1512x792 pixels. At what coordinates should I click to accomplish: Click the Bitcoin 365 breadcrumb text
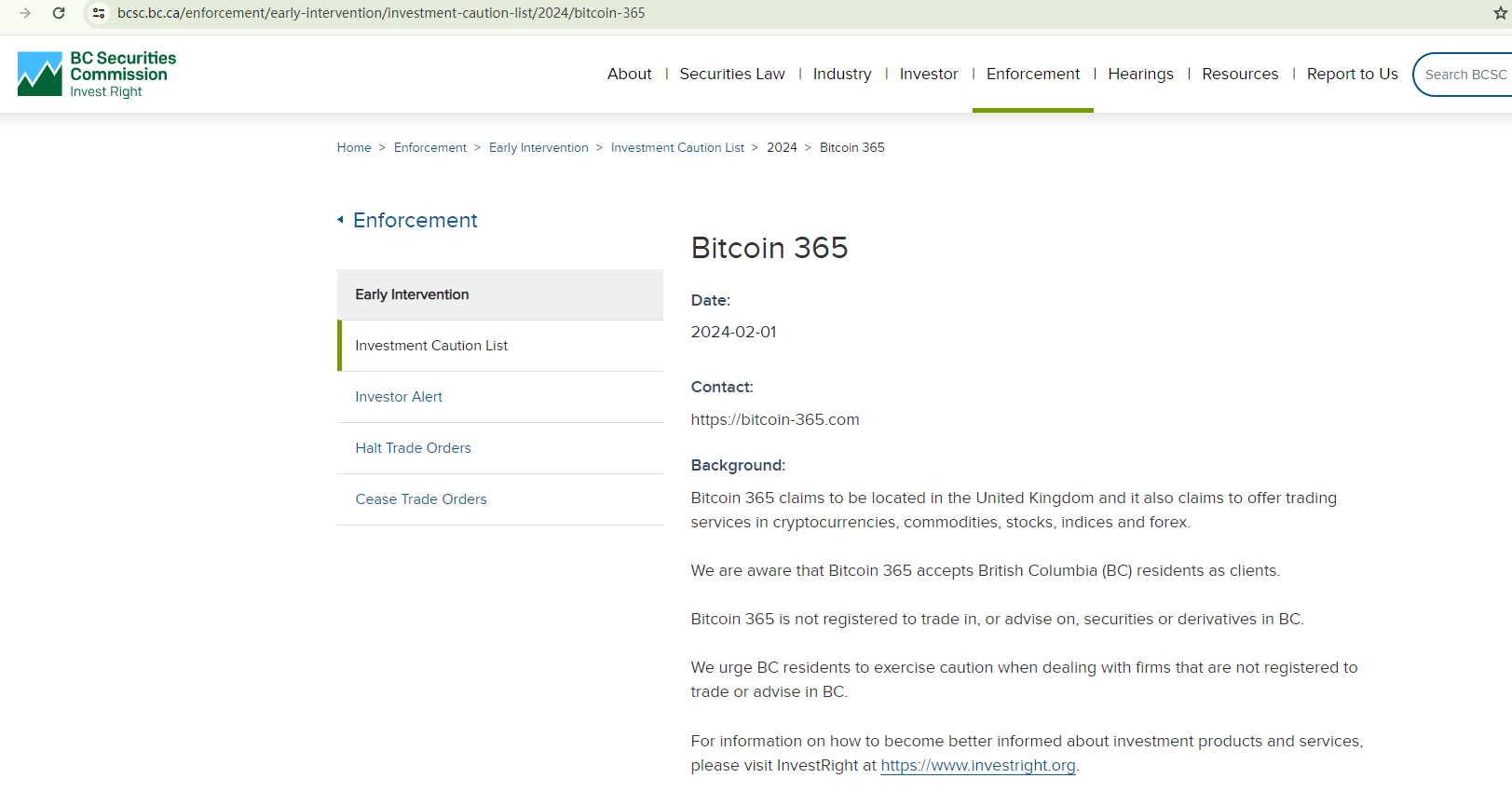[852, 147]
